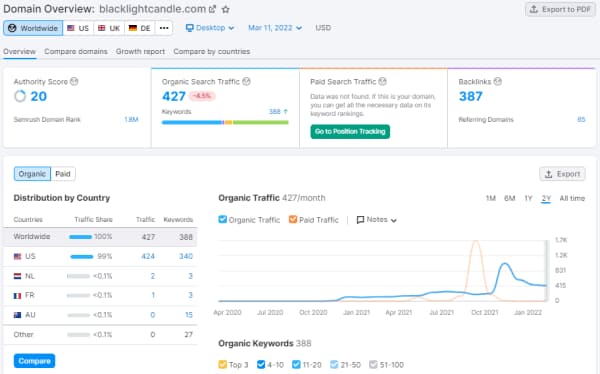Open more countries ellipsis menu
The image size is (600, 374).
click(164, 28)
